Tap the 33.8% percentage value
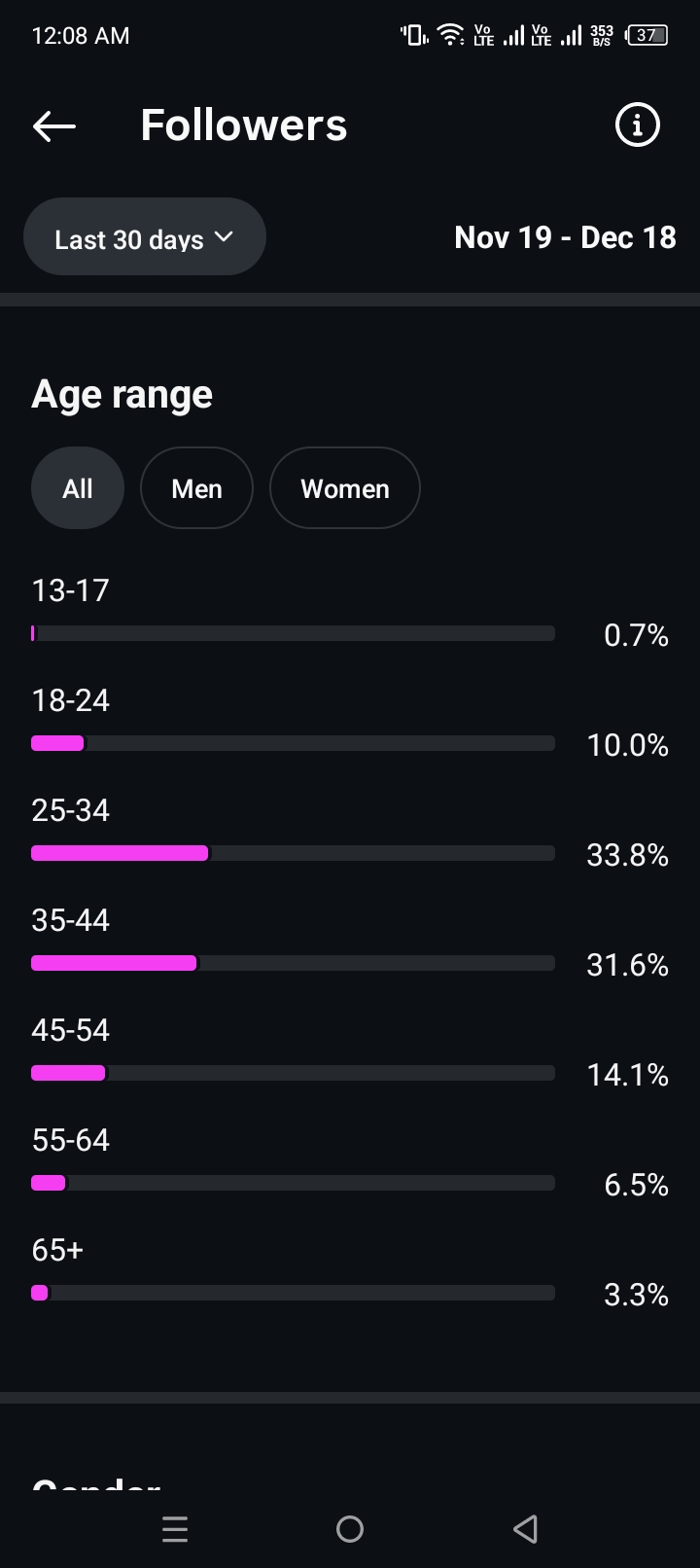 click(x=627, y=855)
